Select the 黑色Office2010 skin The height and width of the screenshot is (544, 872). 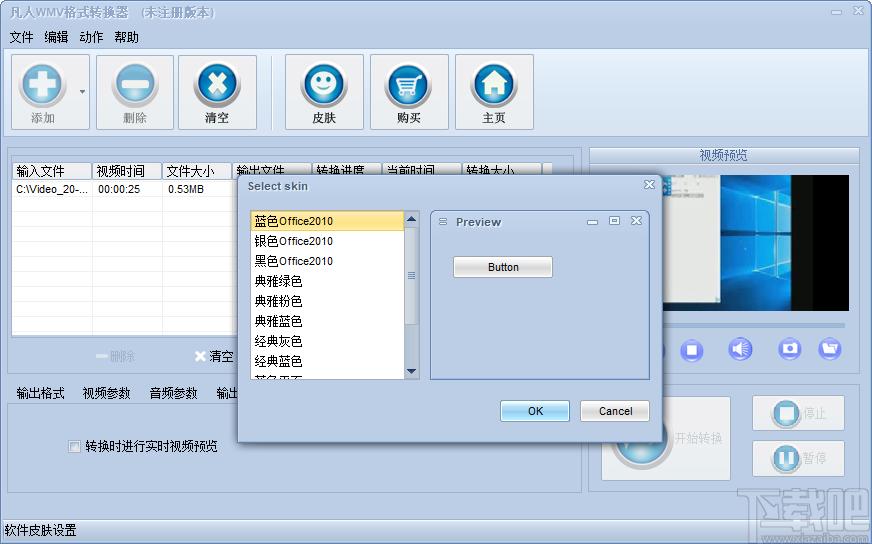click(x=327, y=261)
